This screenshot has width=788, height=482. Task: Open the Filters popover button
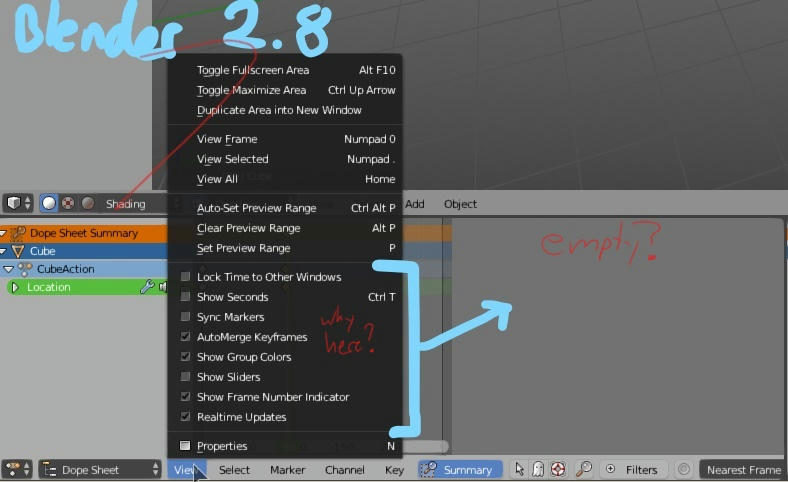[634, 469]
